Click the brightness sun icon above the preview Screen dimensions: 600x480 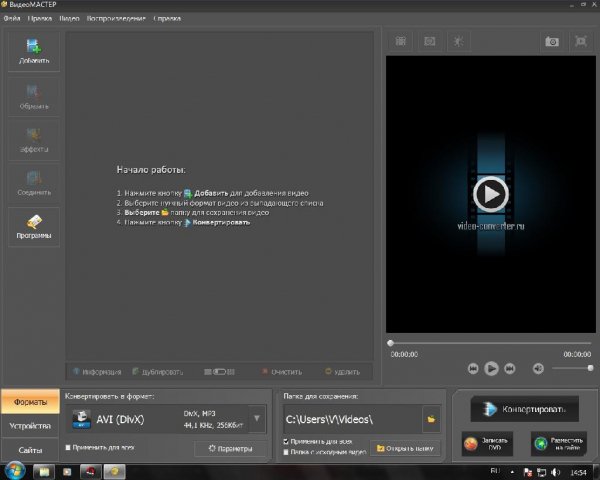tap(458, 41)
